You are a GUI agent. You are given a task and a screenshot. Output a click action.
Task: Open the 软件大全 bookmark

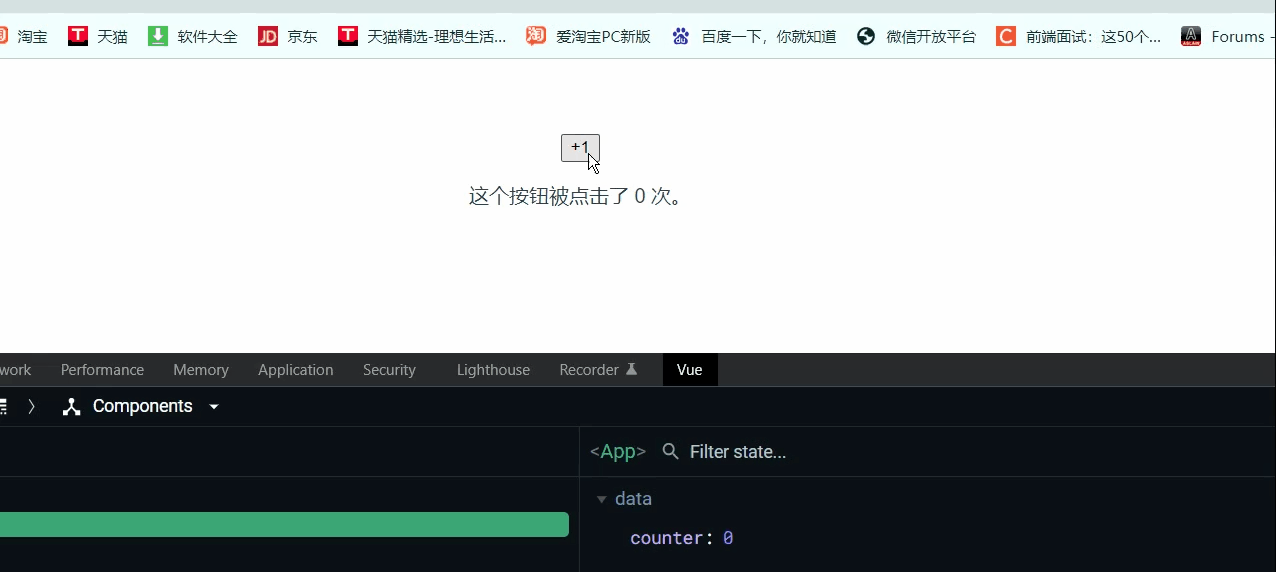tap(193, 36)
